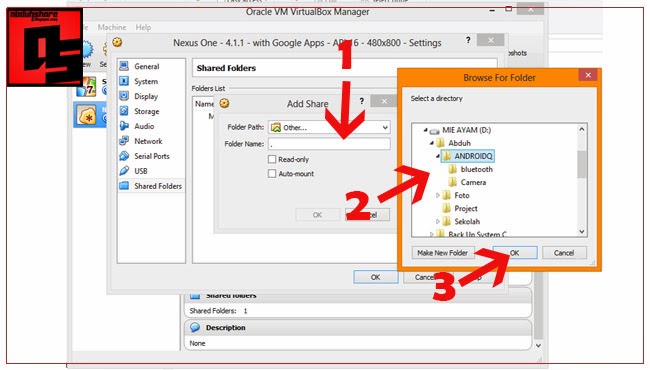The width and height of the screenshot is (650, 370).
Task: Expand the Foto folder node
Action: click(x=437, y=195)
